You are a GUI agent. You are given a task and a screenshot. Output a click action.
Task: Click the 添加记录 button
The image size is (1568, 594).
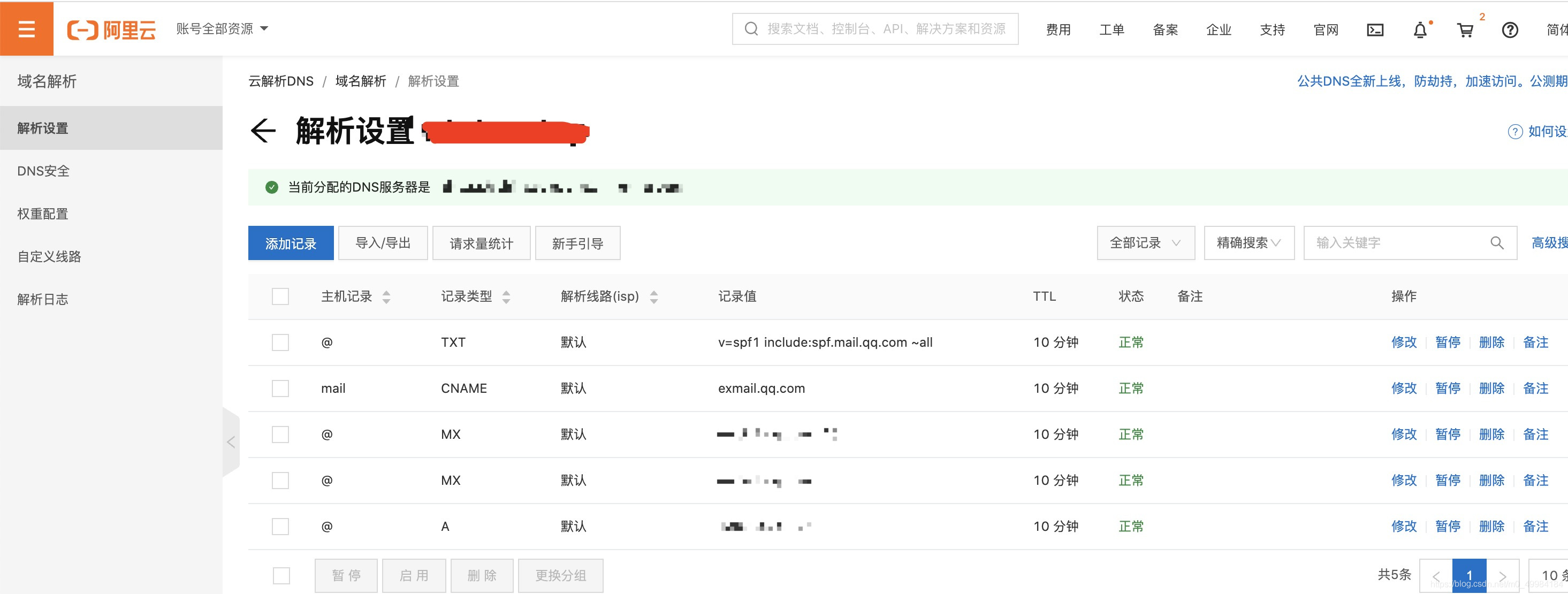pos(291,243)
